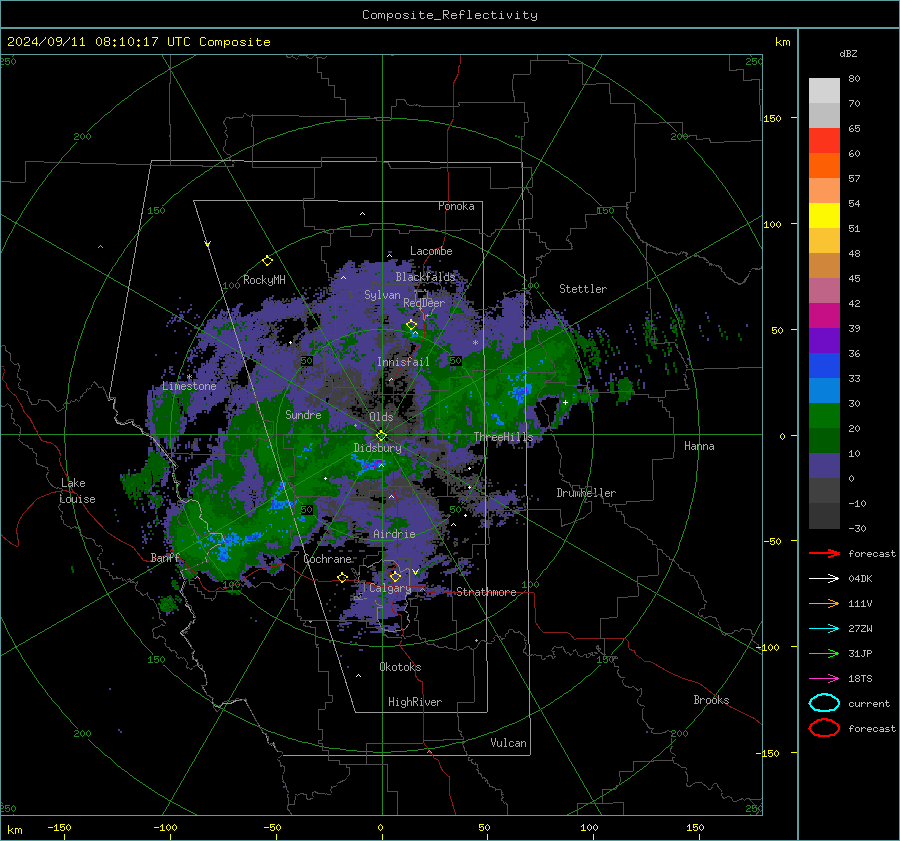Click the Composite_Reflectivity title text
The image size is (900, 841).
coord(449,15)
